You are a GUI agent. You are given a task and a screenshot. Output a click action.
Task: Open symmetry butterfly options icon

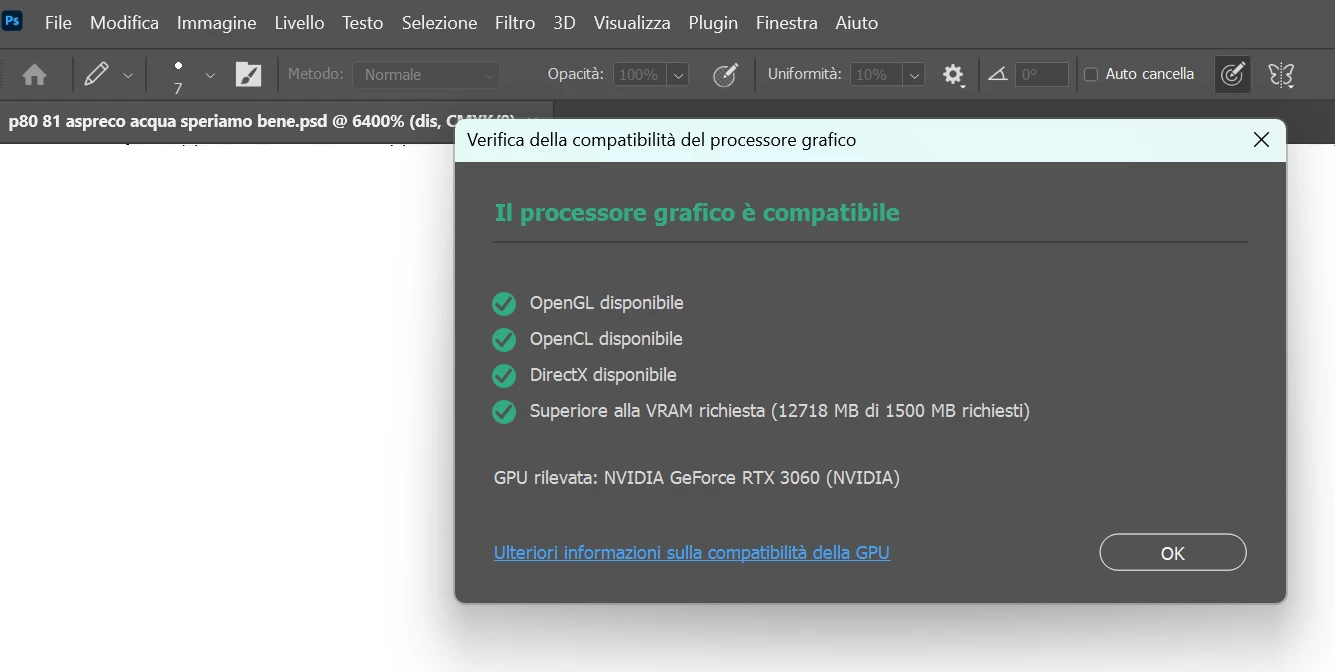[1281, 75]
